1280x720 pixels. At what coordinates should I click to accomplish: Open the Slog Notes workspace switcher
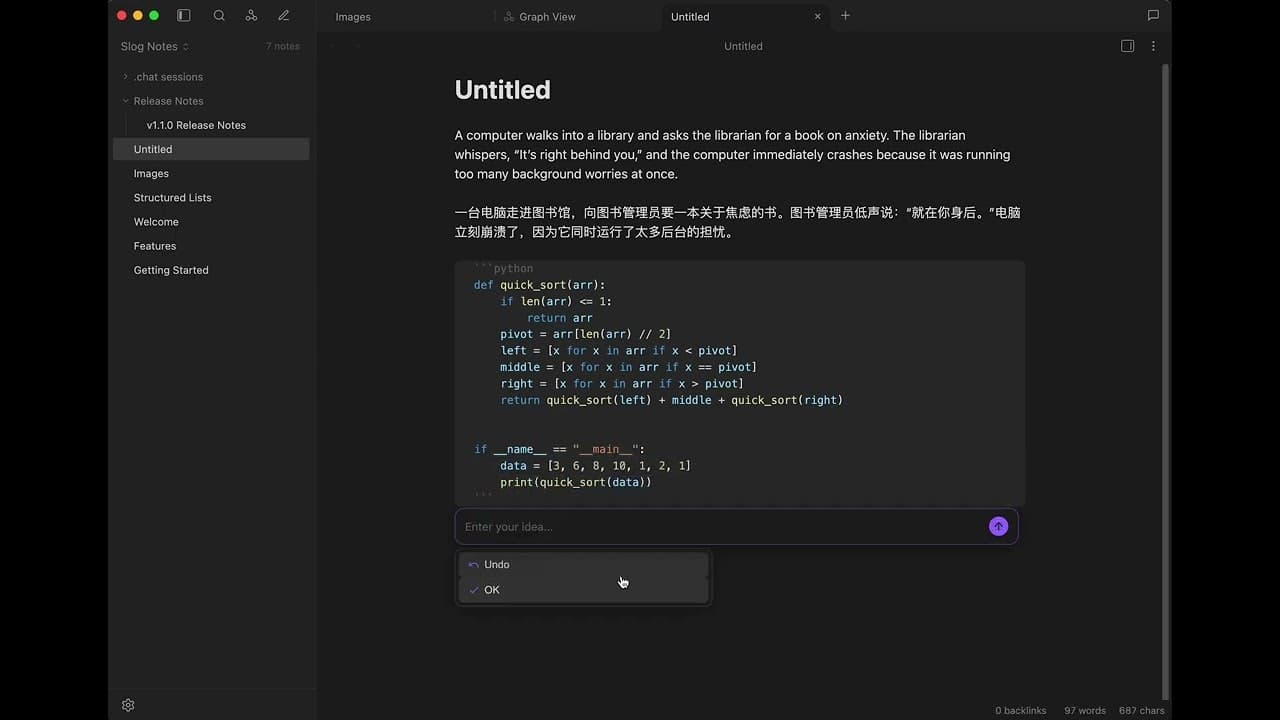tap(153, 46)
